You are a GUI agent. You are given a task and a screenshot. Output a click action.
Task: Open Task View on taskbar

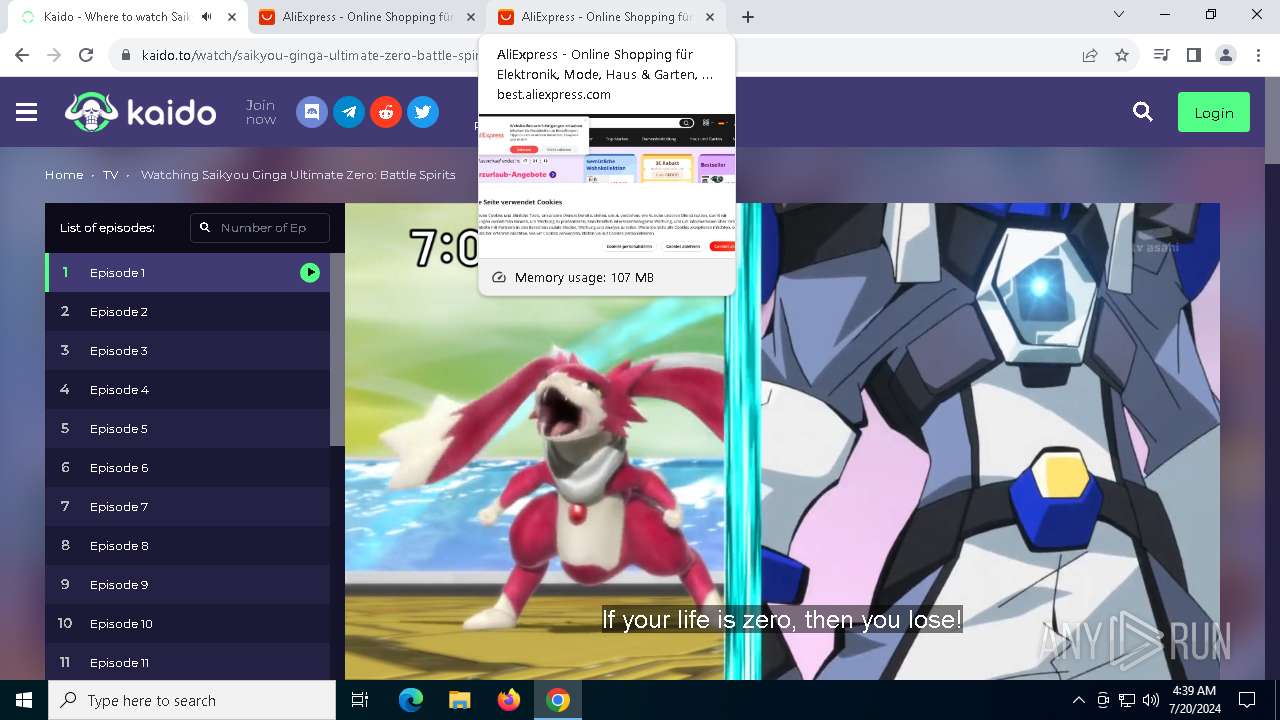(x=360, y=700)
